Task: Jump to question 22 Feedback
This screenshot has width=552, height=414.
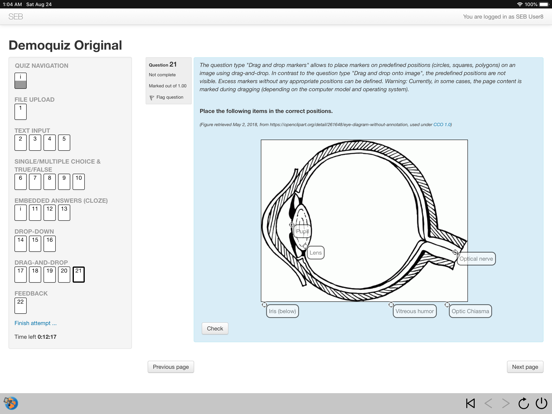Action: point(20,306)
